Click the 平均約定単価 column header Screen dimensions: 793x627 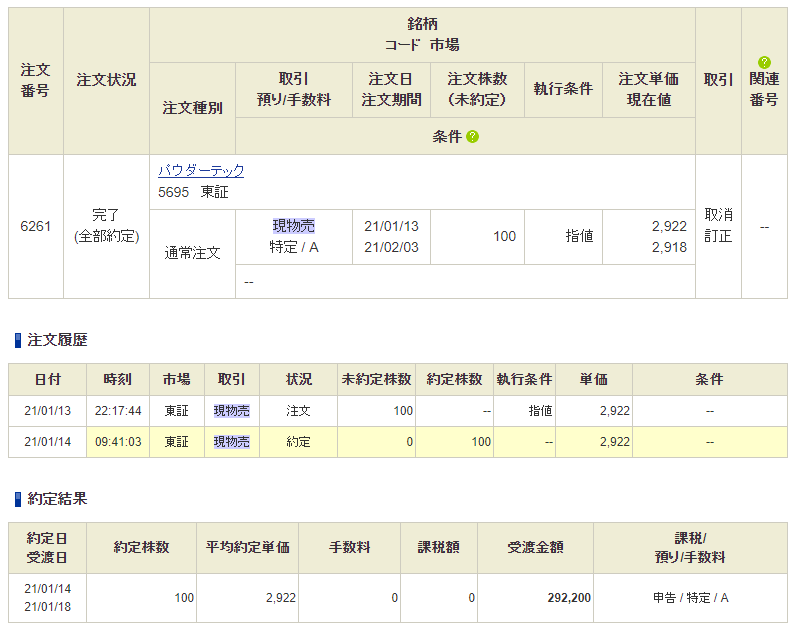pos(247,548)
